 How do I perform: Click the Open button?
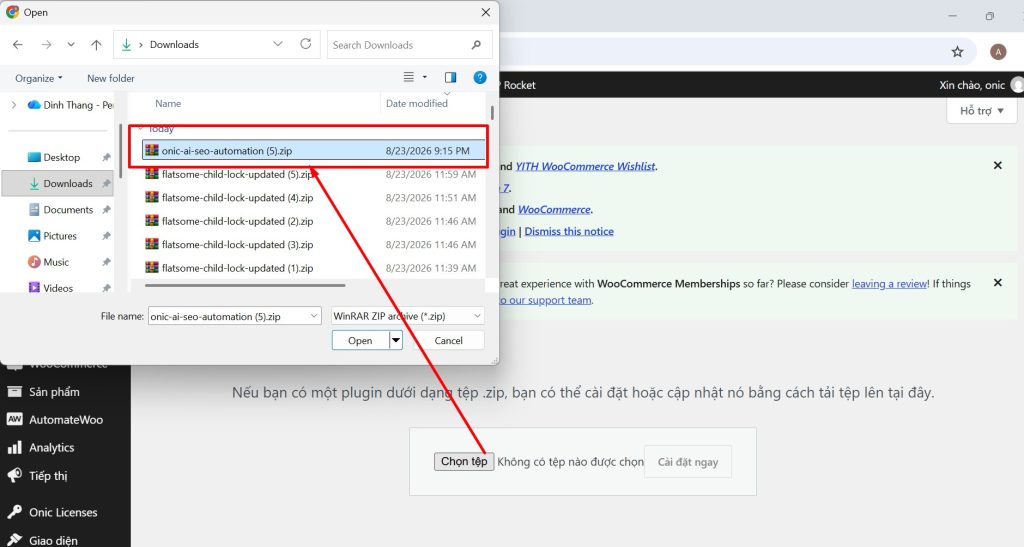pyautogui.click(x=360, y=340)
